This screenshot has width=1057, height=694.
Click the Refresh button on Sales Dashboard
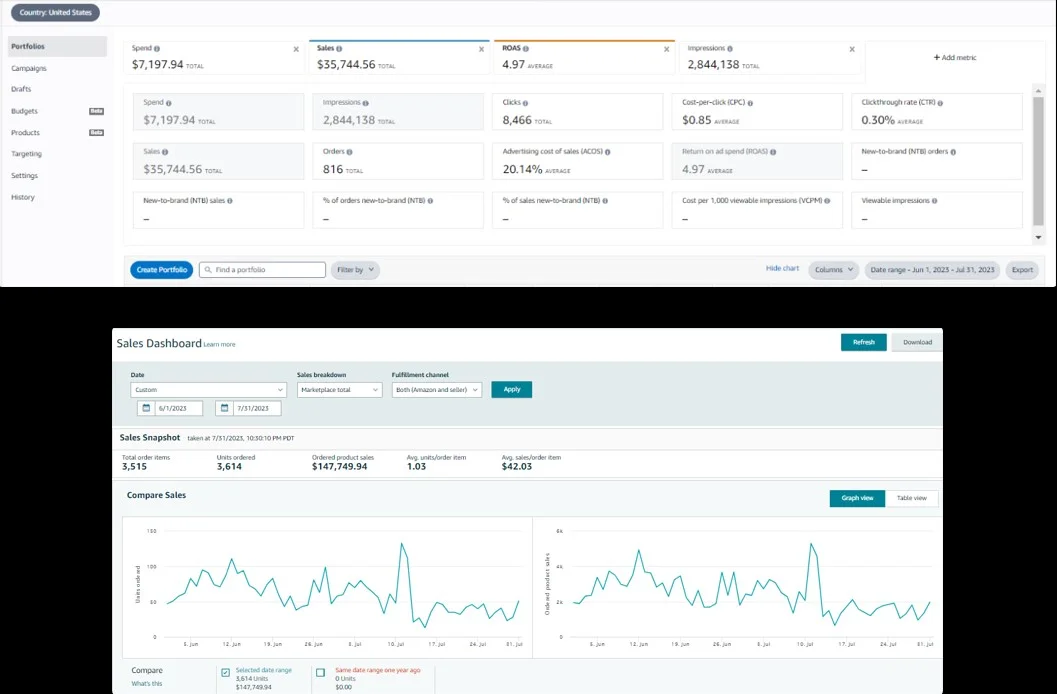point(864,342)
